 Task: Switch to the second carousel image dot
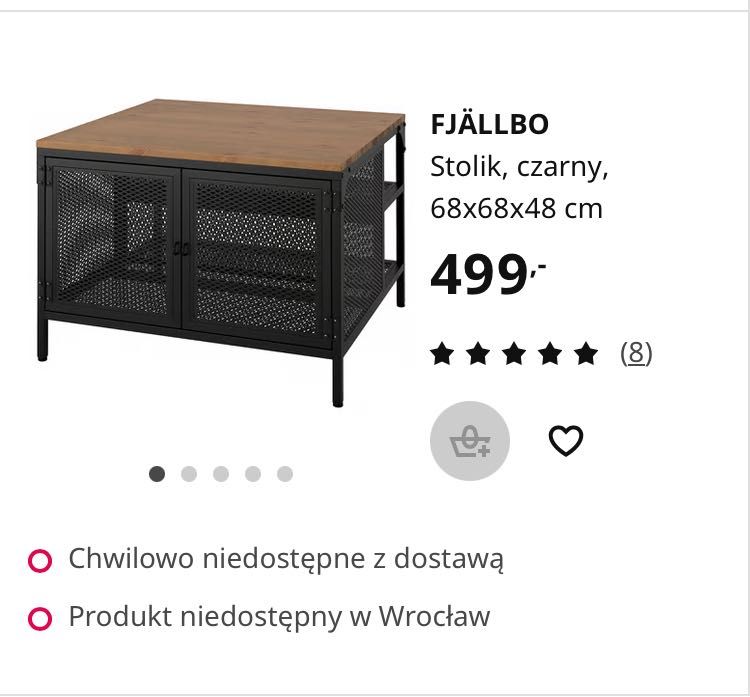coord(189,474)
